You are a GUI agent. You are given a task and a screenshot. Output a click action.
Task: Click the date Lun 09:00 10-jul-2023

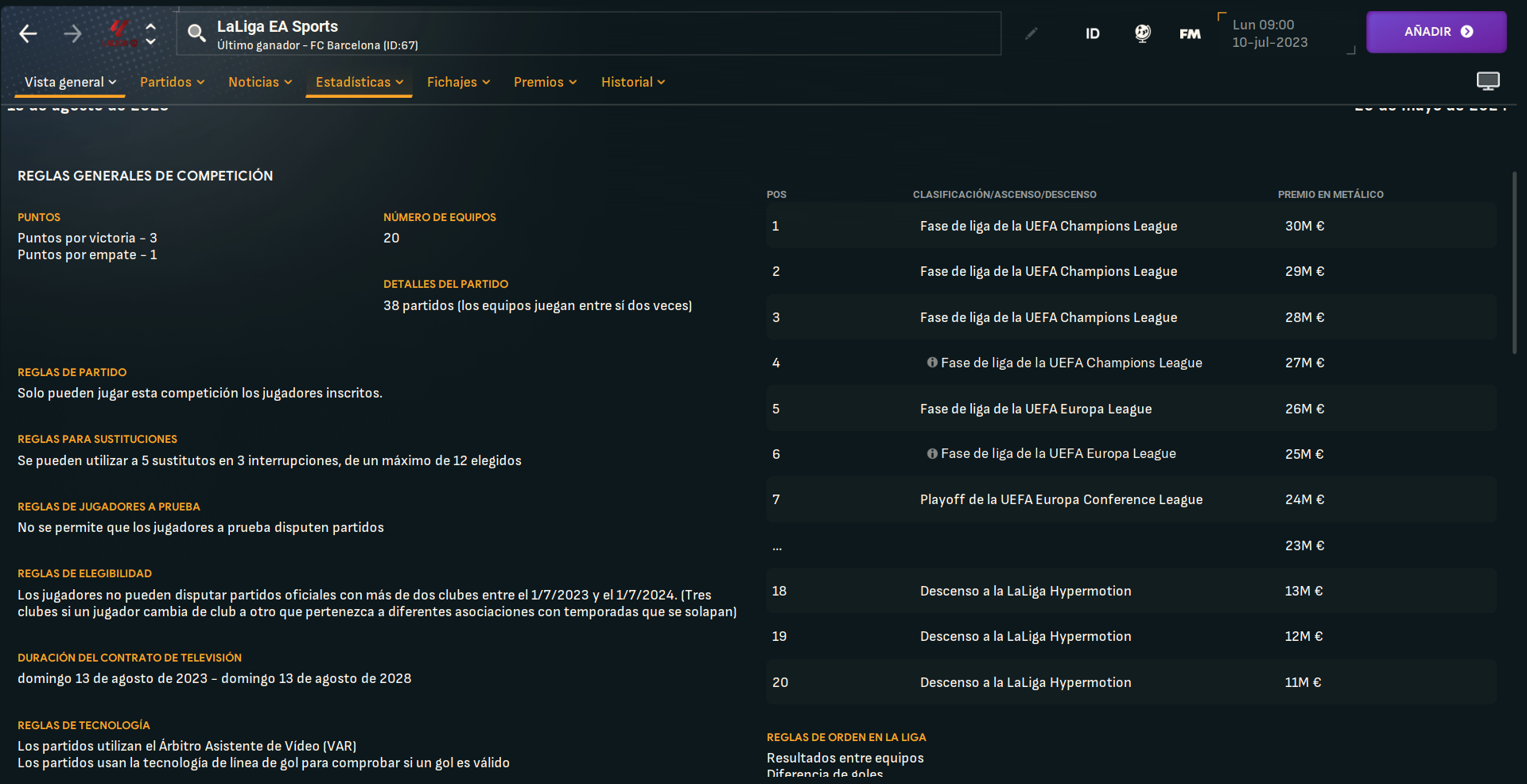pyautogui.click(x=1270, y=33)
